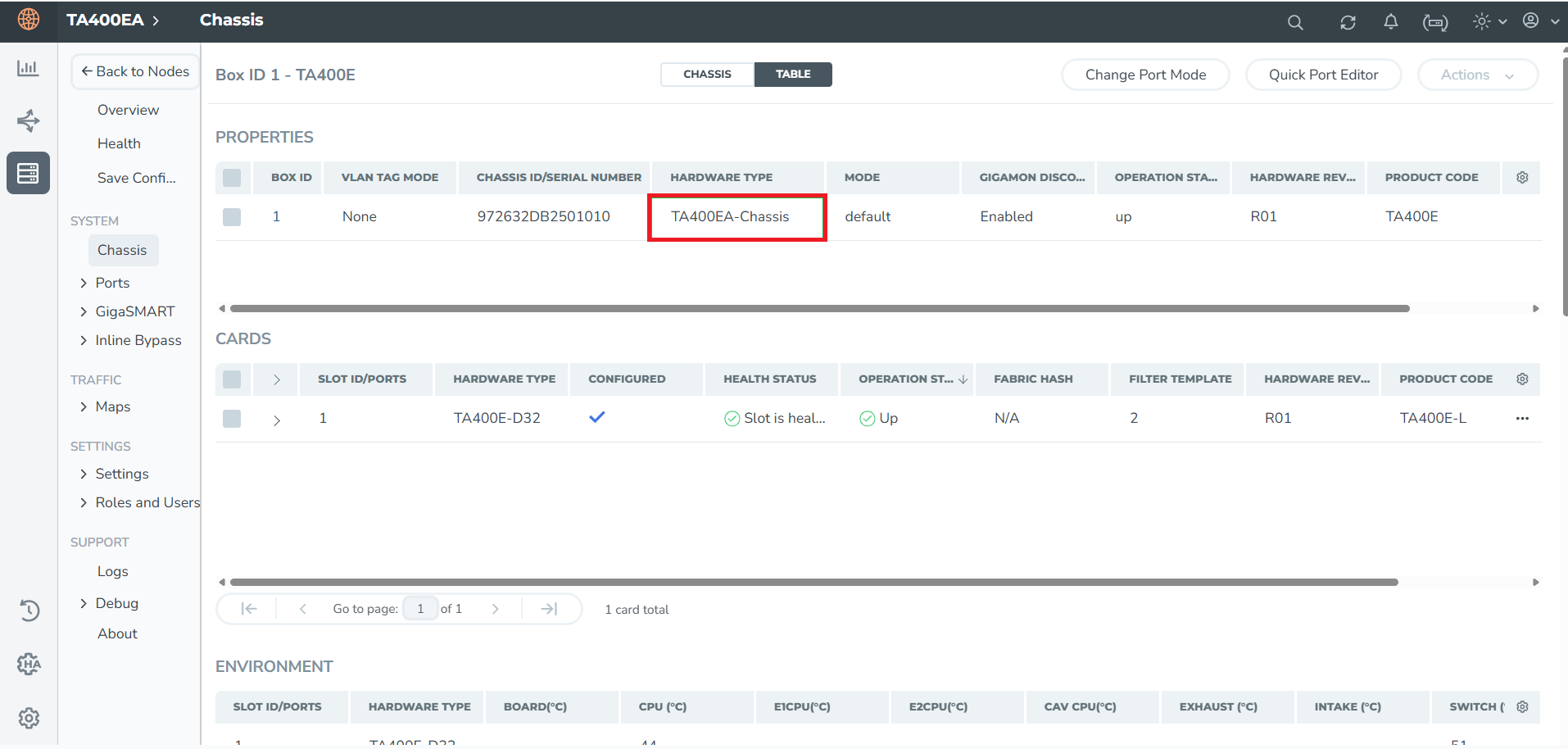The image size is (1568, 749).
Task: Open the About menu item
Action: (x=117, y=633)
